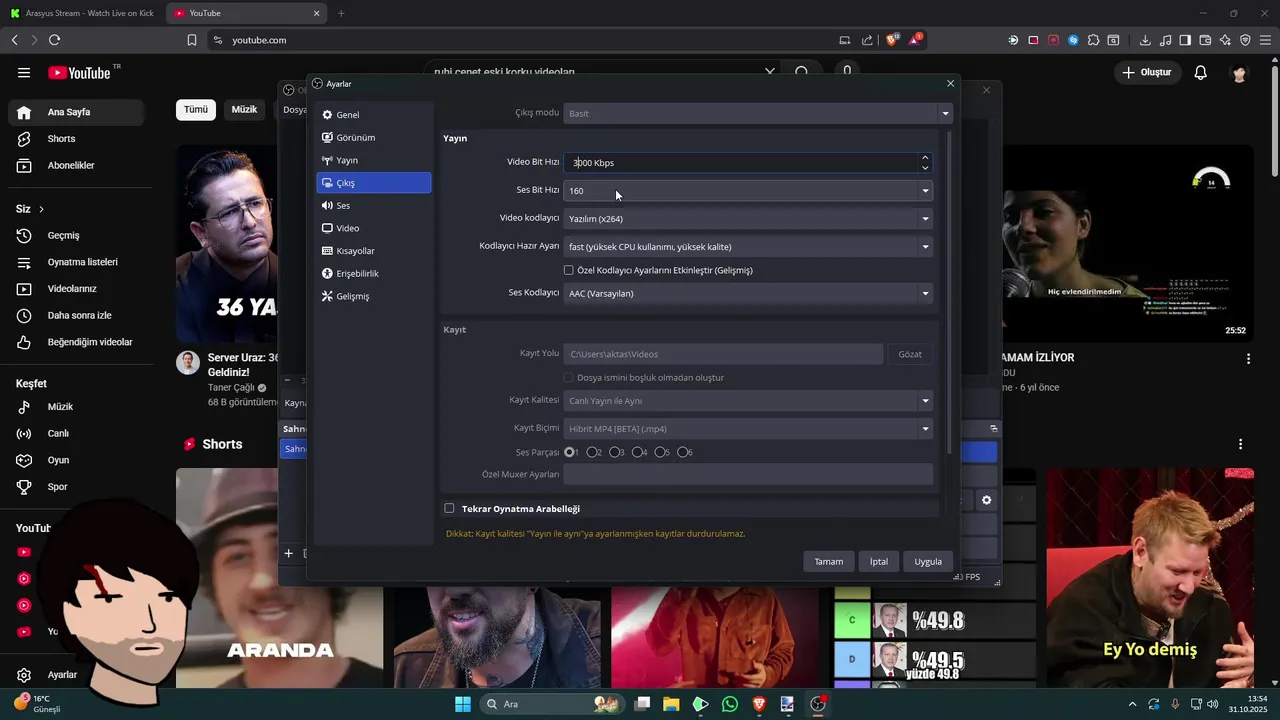Select Ses Parçası 4 option

(x=638, y=452)
